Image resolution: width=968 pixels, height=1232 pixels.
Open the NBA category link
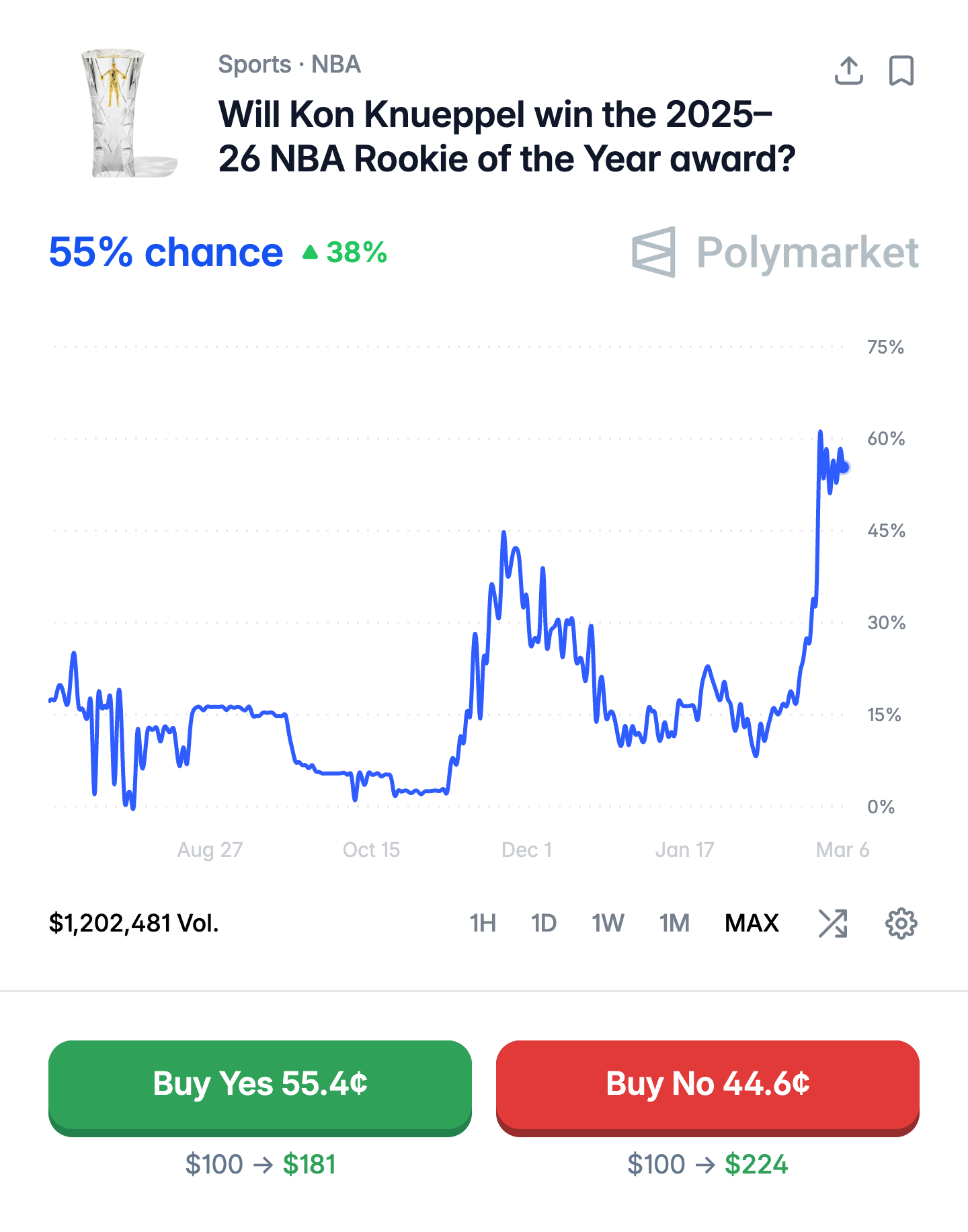(x=336, y=65)
